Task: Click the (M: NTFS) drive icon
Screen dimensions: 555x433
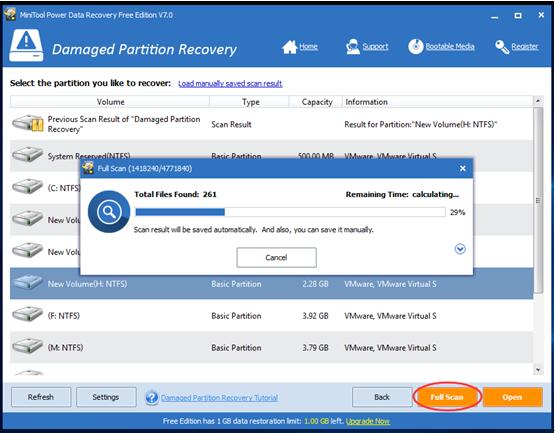Action: (27, 346)
